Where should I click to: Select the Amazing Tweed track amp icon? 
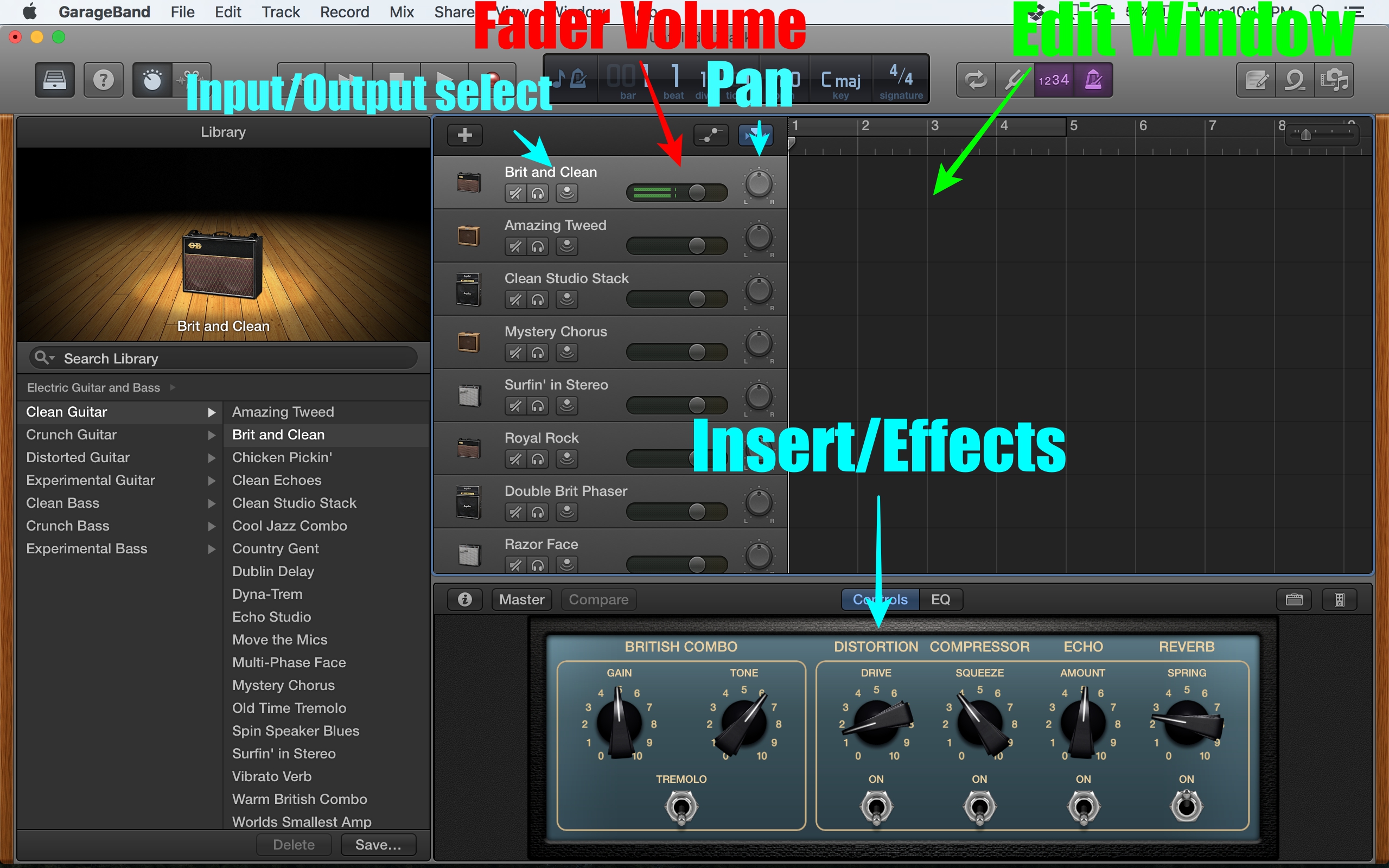(468, 236)
